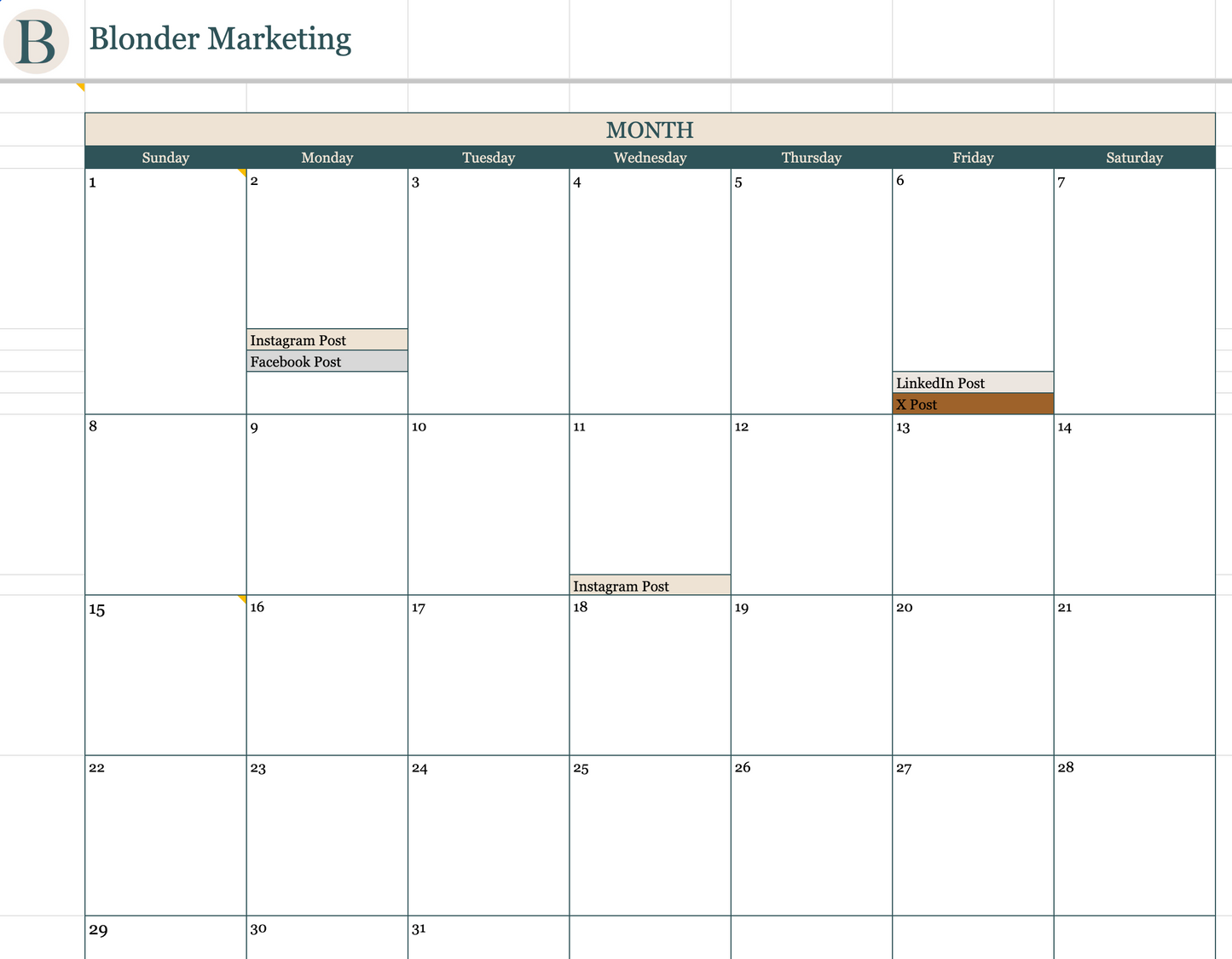Click the note marker on day 15 cell
Viewport: 1232px width, 959px height.
(242, 599)
